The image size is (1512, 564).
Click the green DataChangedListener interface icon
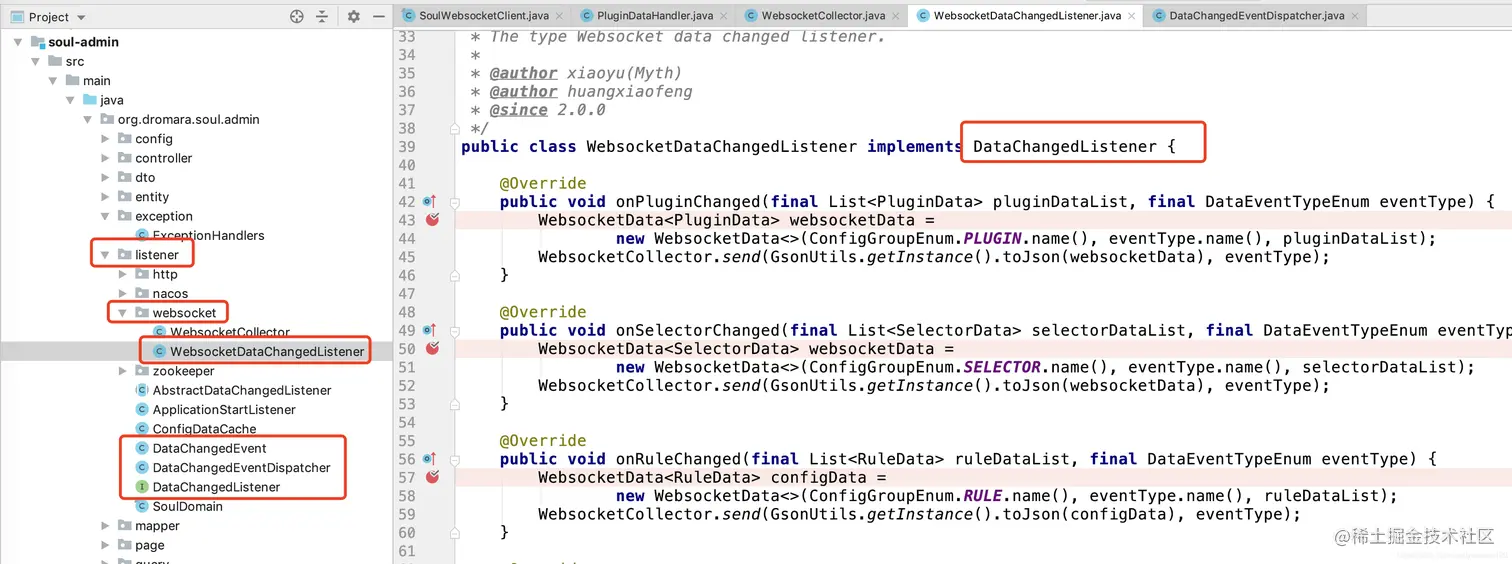point(142,487)
